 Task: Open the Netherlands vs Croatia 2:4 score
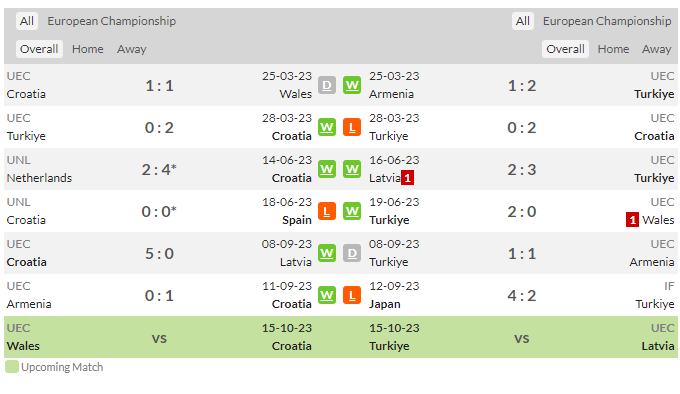(x=159, y=169)
